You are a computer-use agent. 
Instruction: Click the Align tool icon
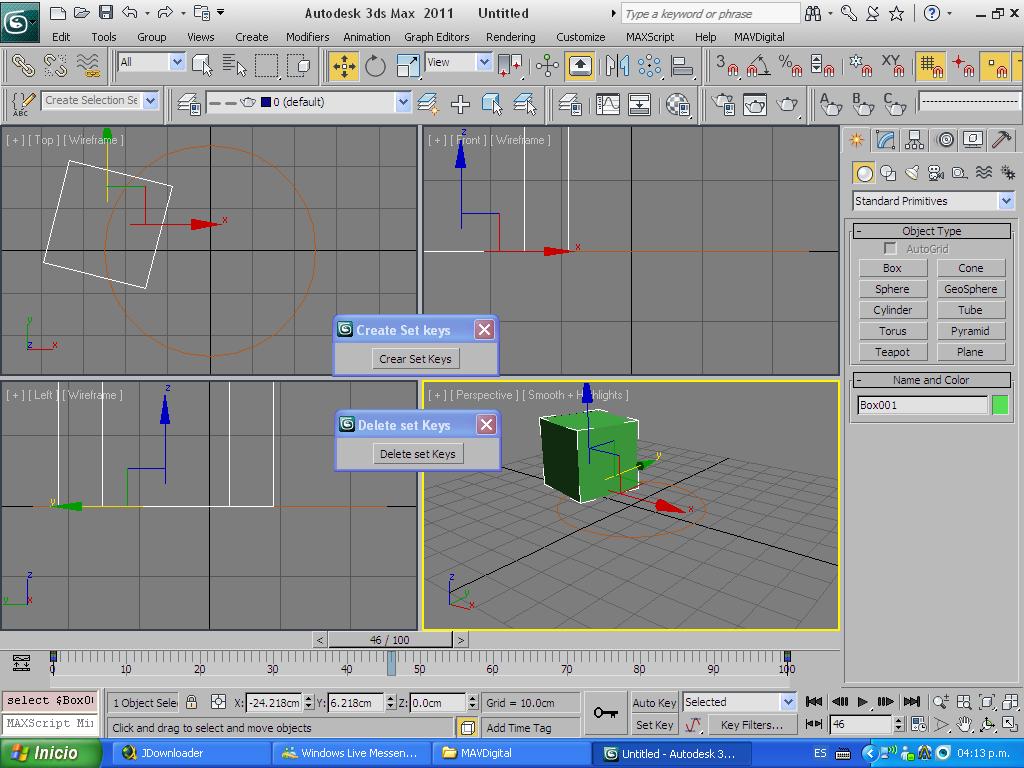tap(681, 66)
